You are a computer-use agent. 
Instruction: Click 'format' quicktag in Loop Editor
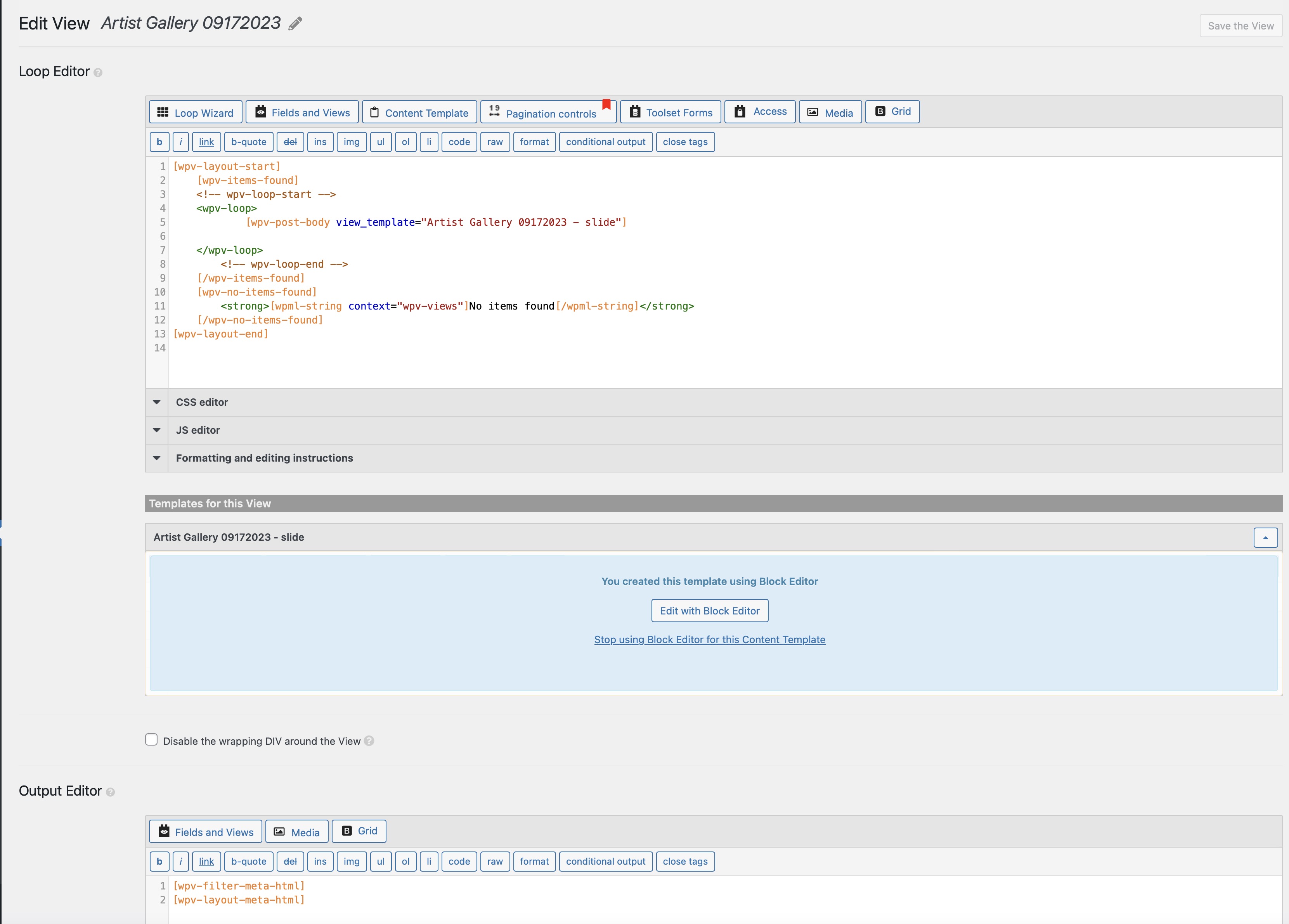[534, 142]
